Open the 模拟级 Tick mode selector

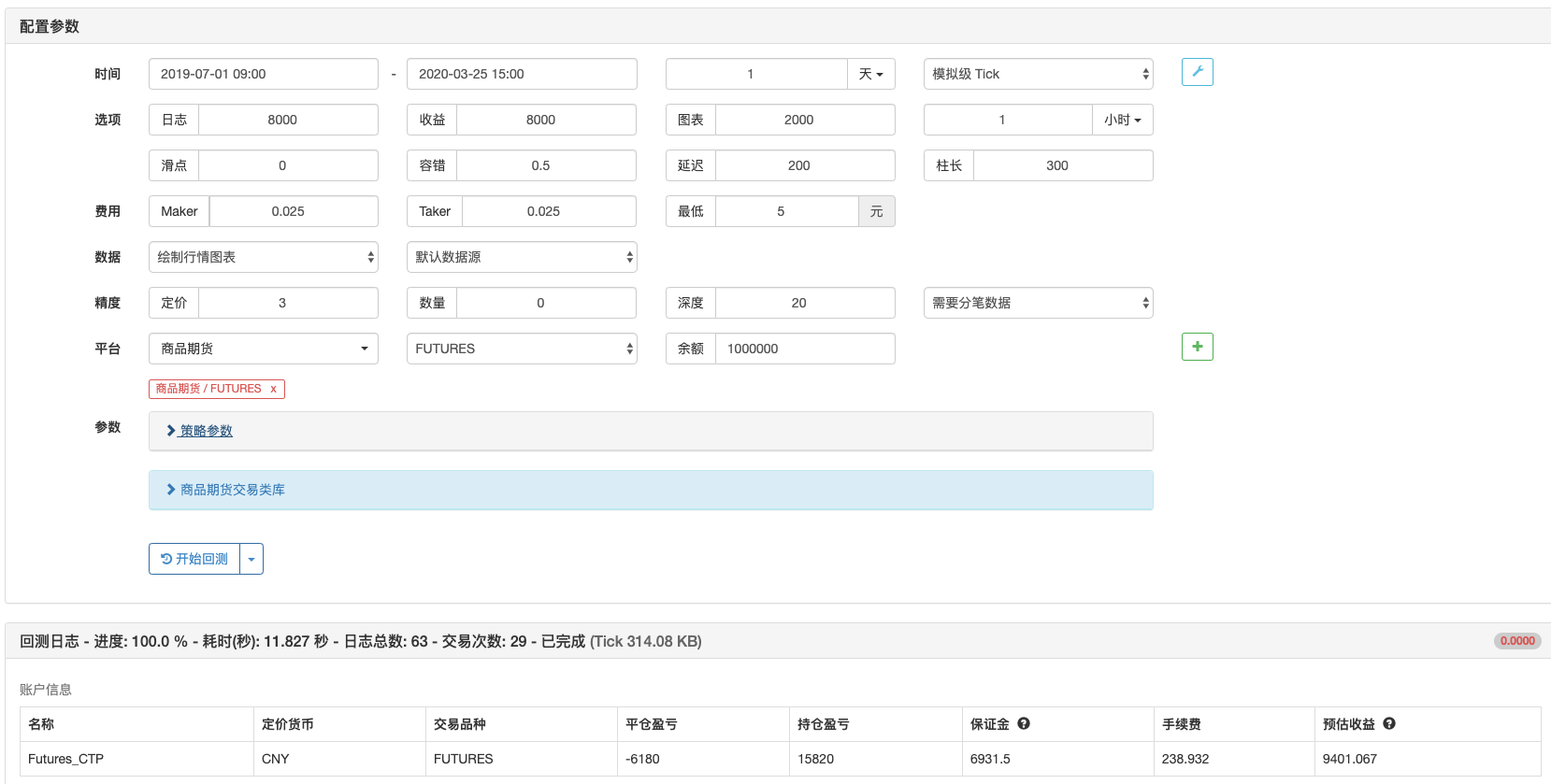[1038, 74]
